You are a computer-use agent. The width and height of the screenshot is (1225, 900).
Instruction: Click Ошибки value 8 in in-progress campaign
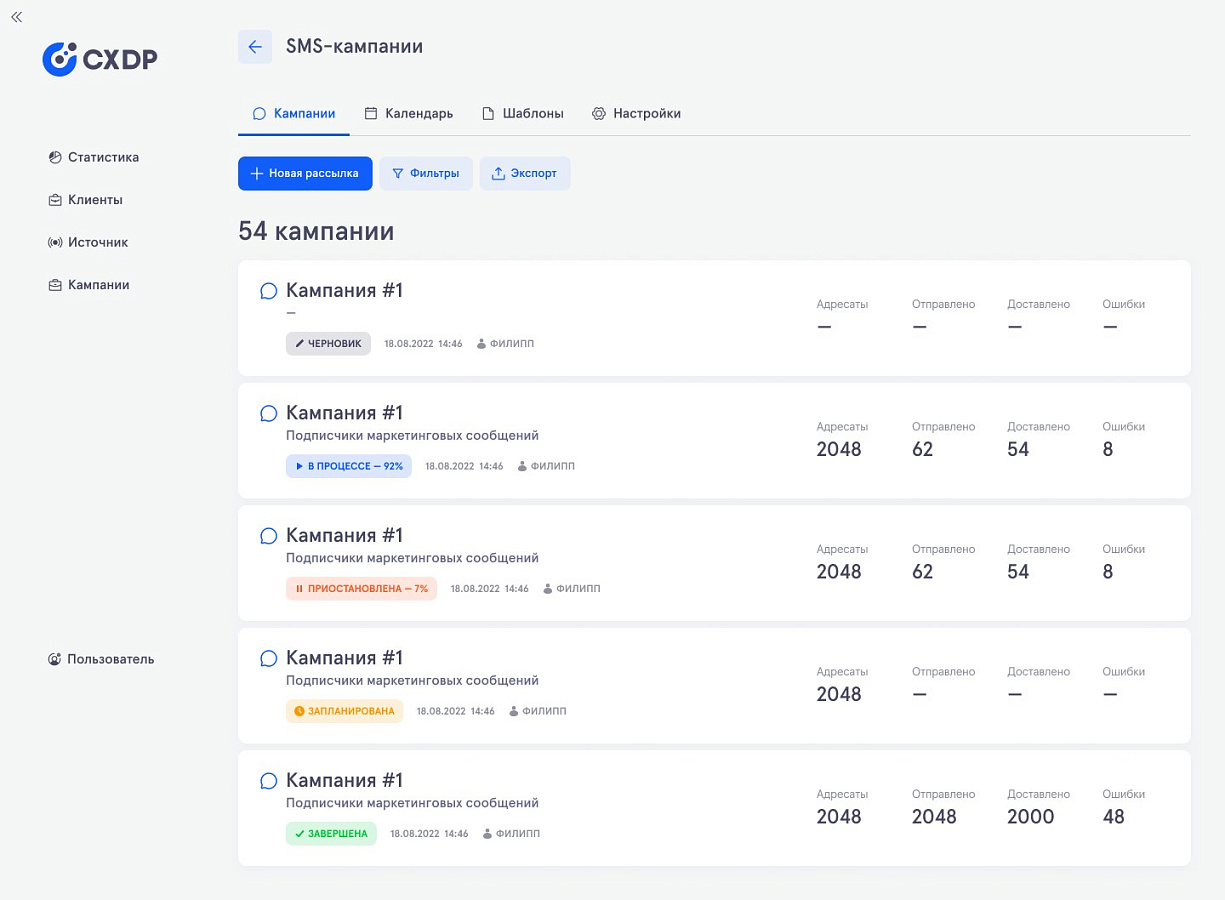[x=1108, y=449]
